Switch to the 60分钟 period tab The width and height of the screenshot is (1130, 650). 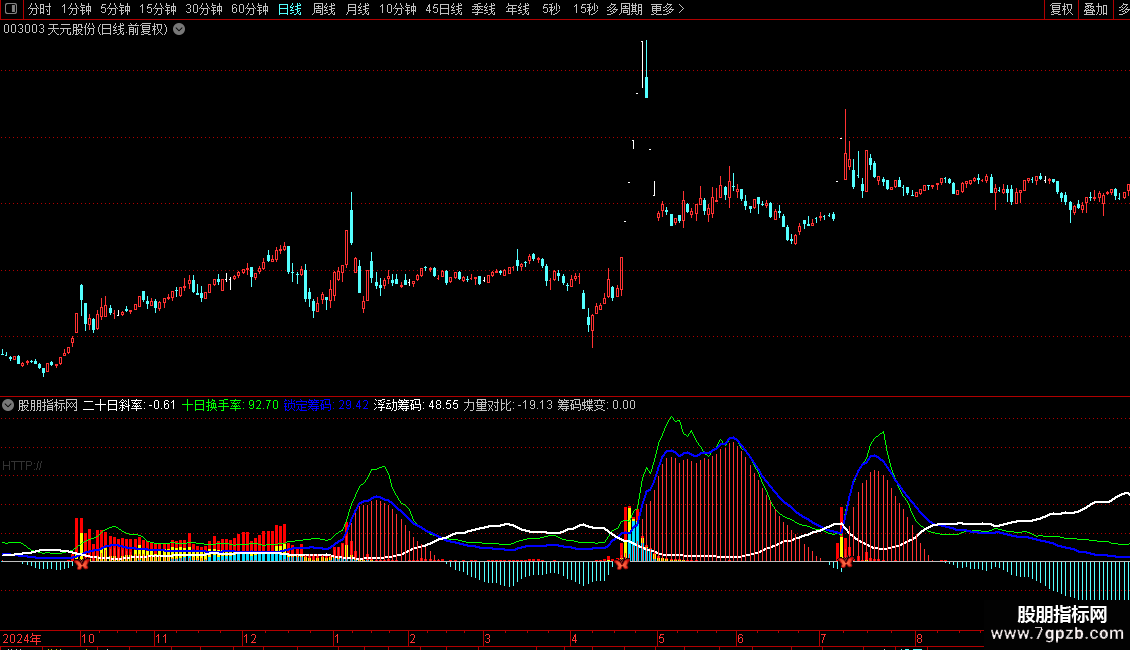[249, 9]
